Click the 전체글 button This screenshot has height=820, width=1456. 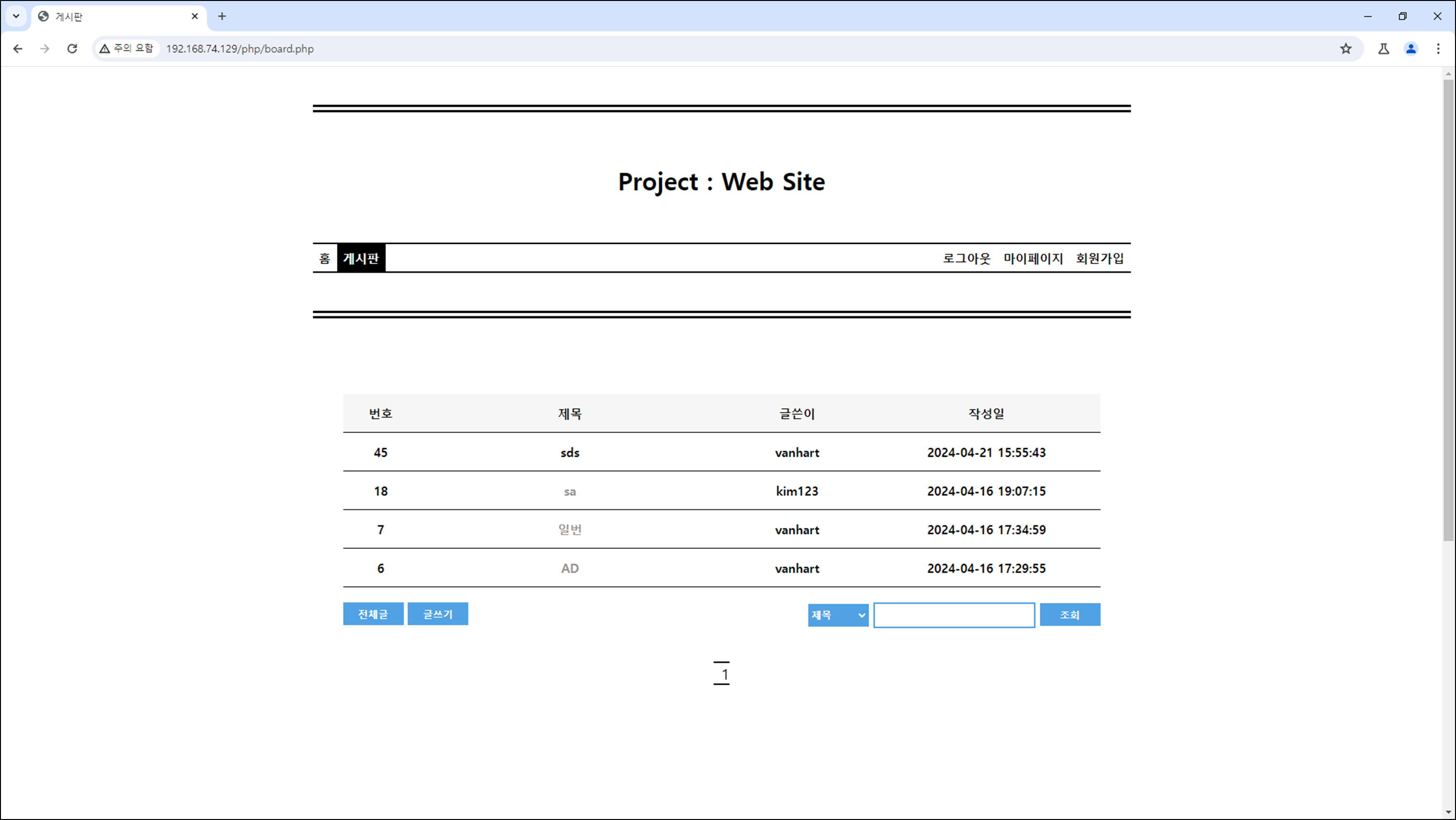click(x=373, y=614)
